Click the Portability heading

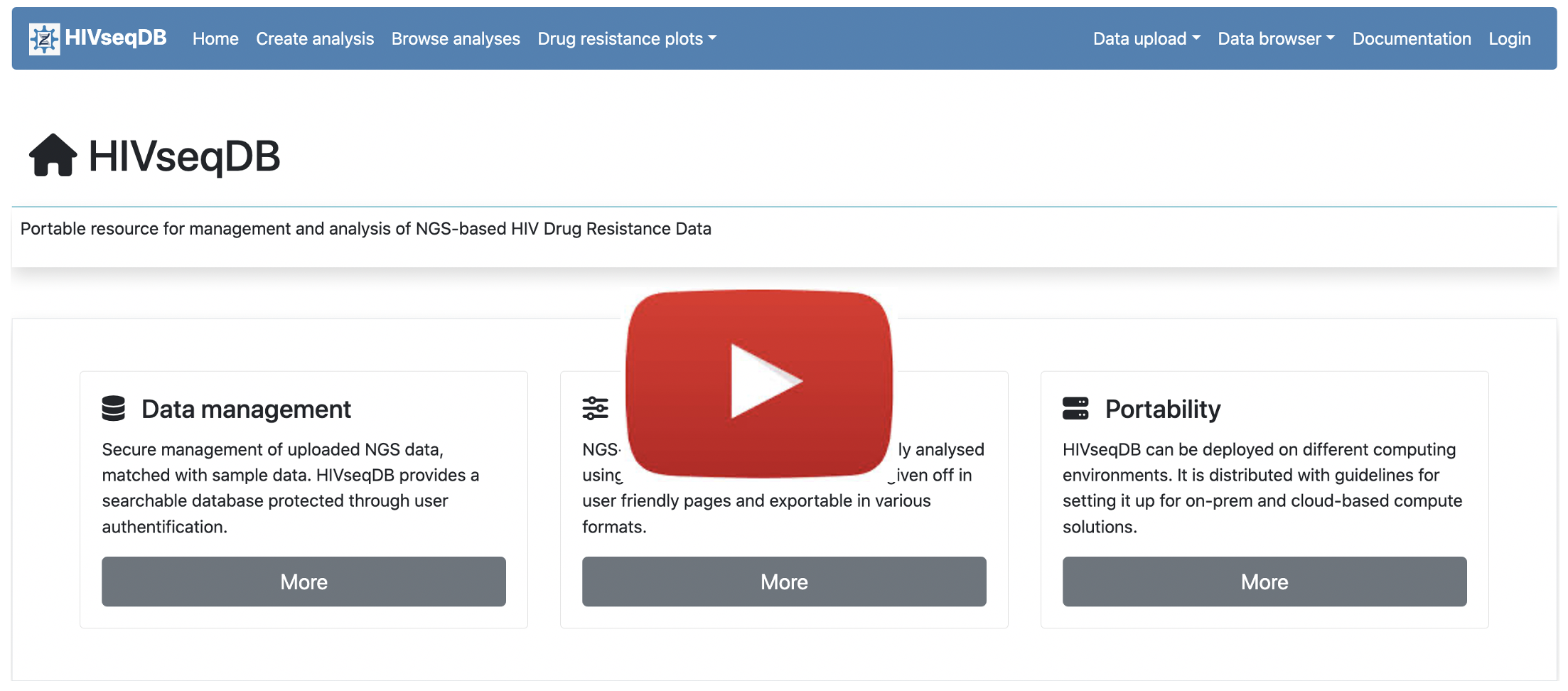click(1163, 409)
